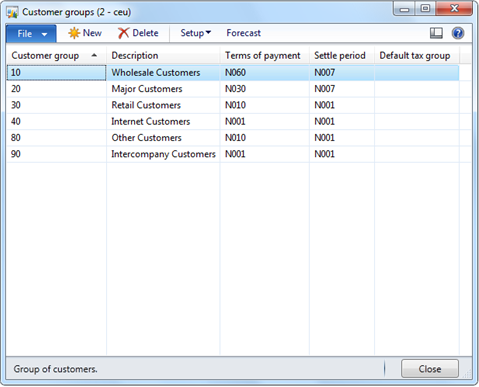Select customer group 30 cell

click(x=56, y=105)
